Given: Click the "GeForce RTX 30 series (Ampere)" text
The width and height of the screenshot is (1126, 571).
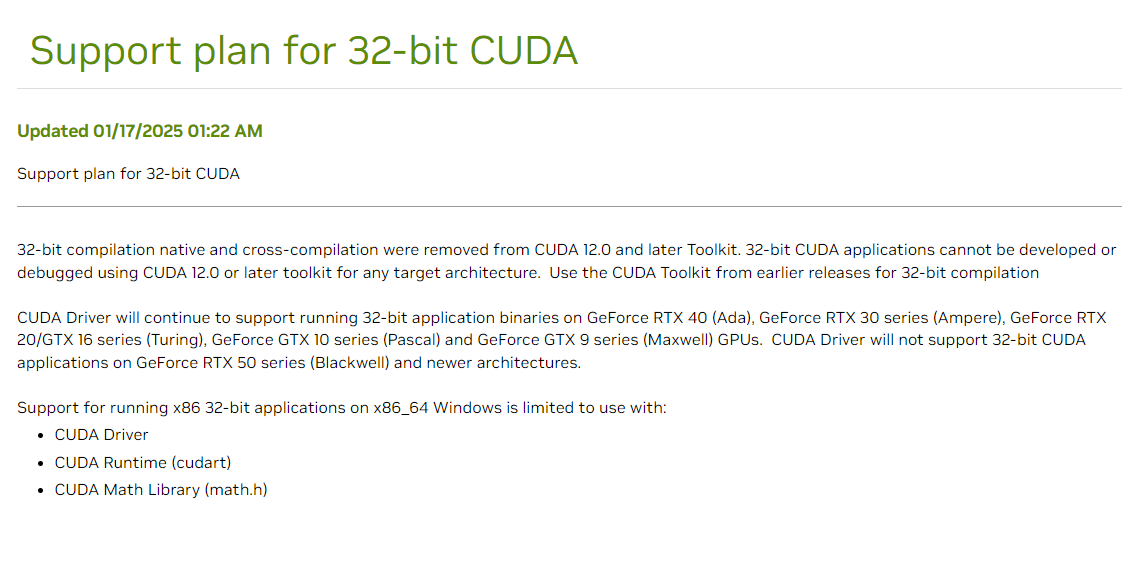Looking at the screenshot, I should point(883,318).
